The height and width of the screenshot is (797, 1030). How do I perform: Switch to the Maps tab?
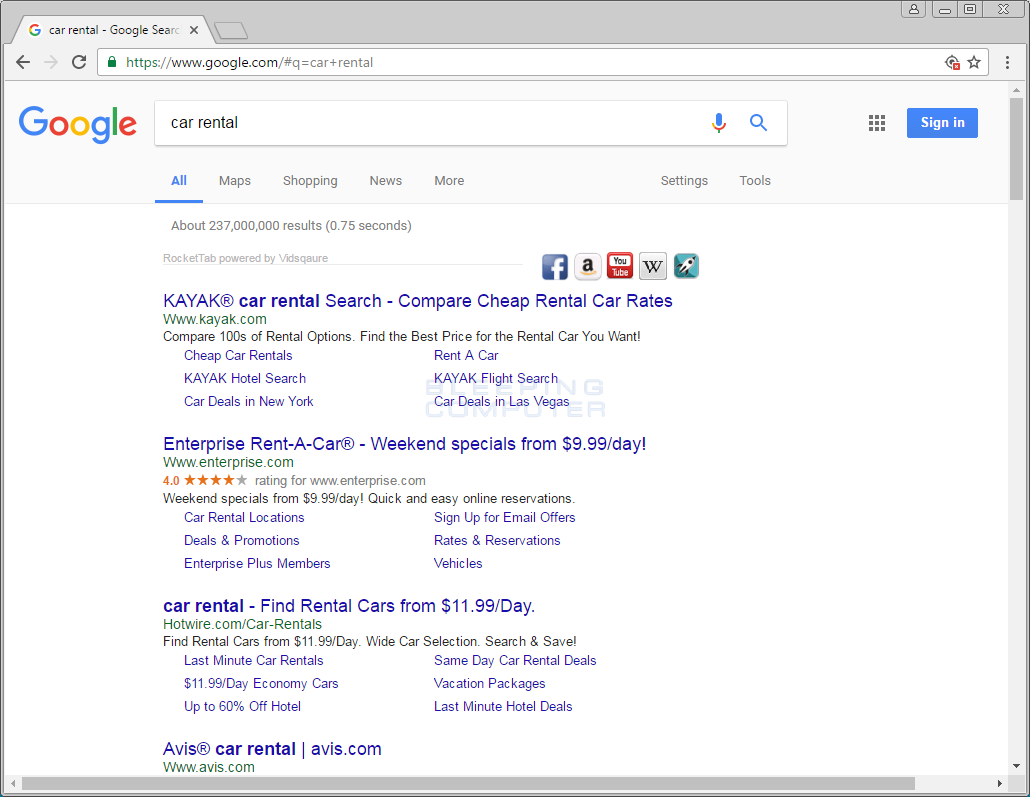(x=235, y=181)
